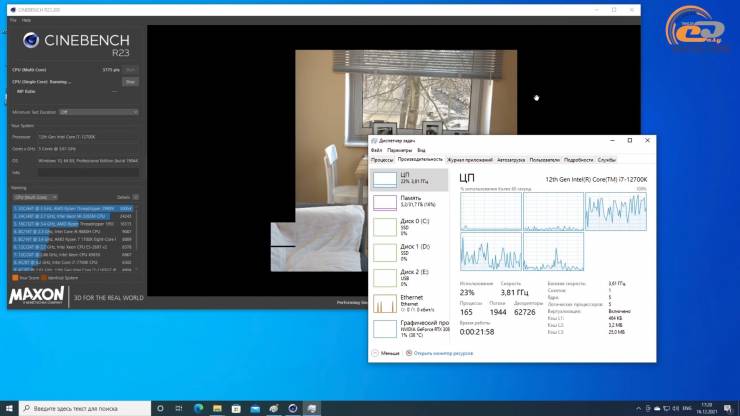740x416 pixels.
Task: Click the Info input field in Cinebench
Action: pyautogui.click(x=88, y=173)
